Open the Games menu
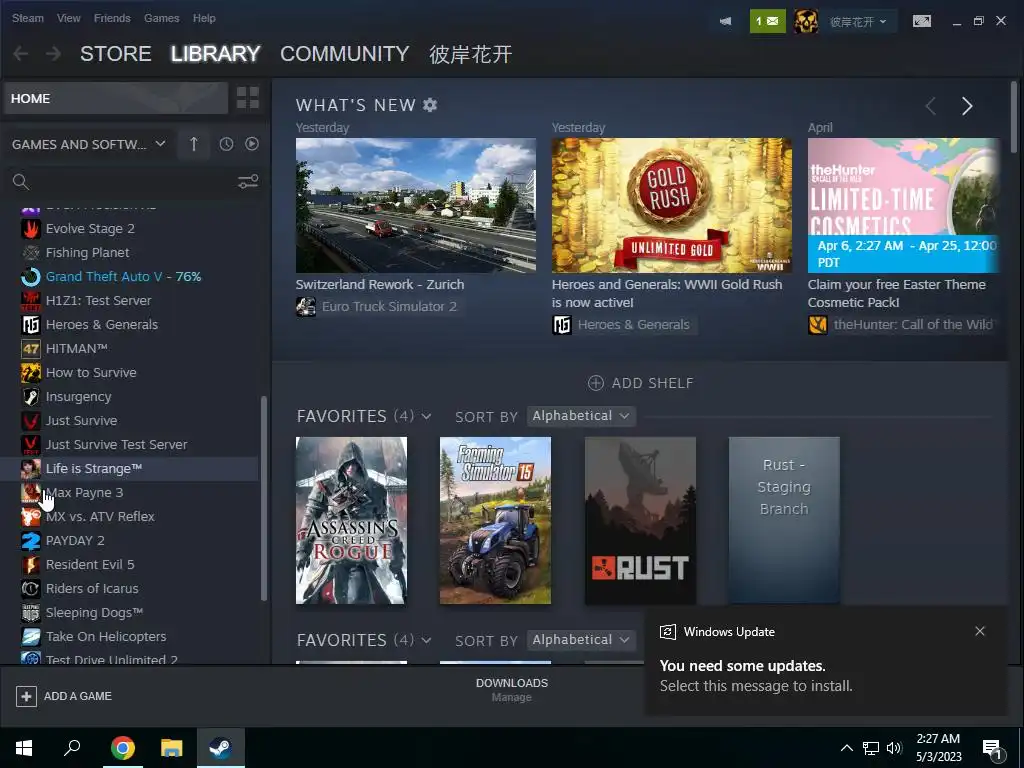 pyautogui.click(x=161, y=18)
